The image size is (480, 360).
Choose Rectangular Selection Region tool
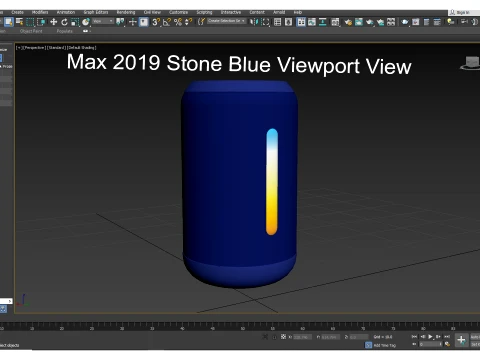coord(30,22)
